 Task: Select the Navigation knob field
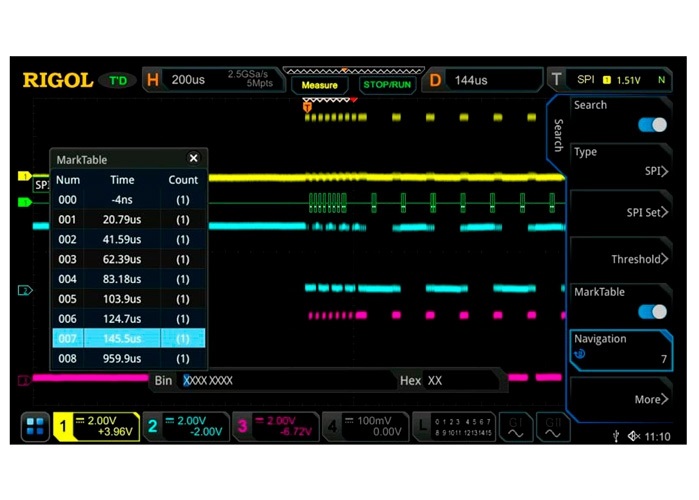[620, 347]
